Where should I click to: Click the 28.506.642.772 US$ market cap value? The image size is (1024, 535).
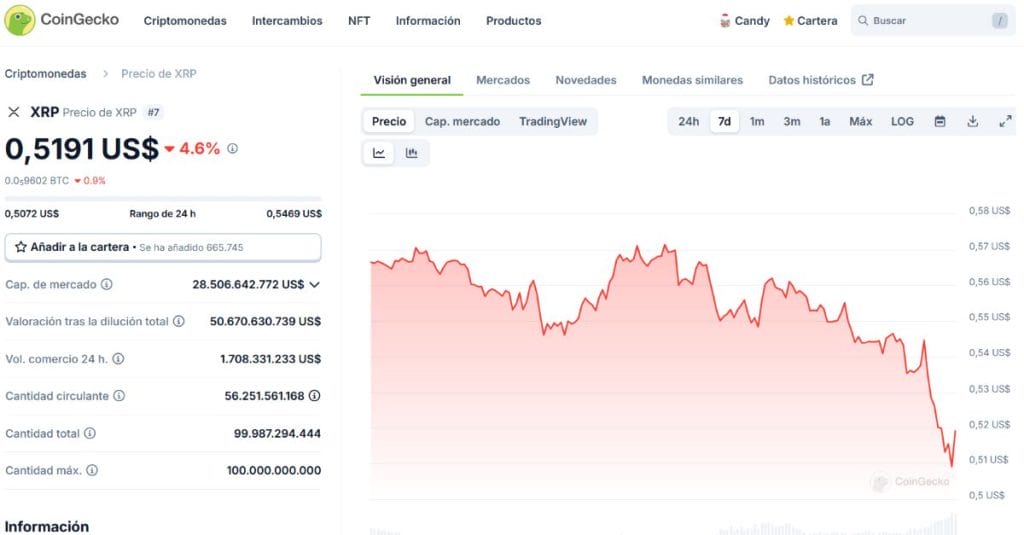pos(248,285)
